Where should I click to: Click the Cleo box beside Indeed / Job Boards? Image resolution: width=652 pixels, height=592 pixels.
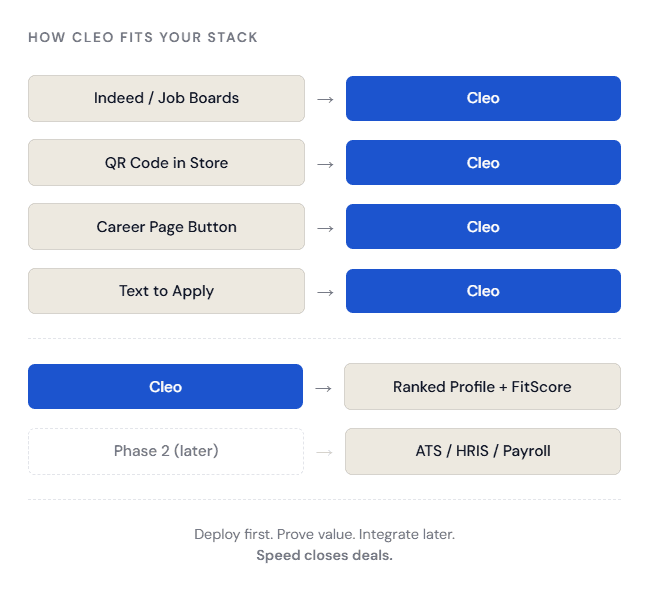click(483, 98)
